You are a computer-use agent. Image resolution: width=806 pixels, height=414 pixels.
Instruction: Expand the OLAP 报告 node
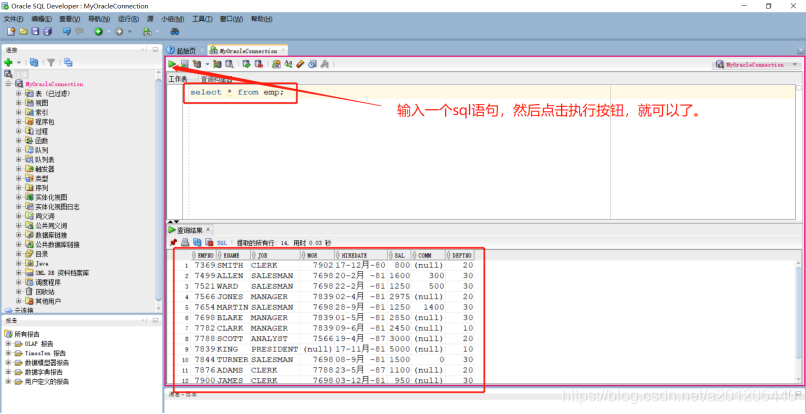click(8, 344)
